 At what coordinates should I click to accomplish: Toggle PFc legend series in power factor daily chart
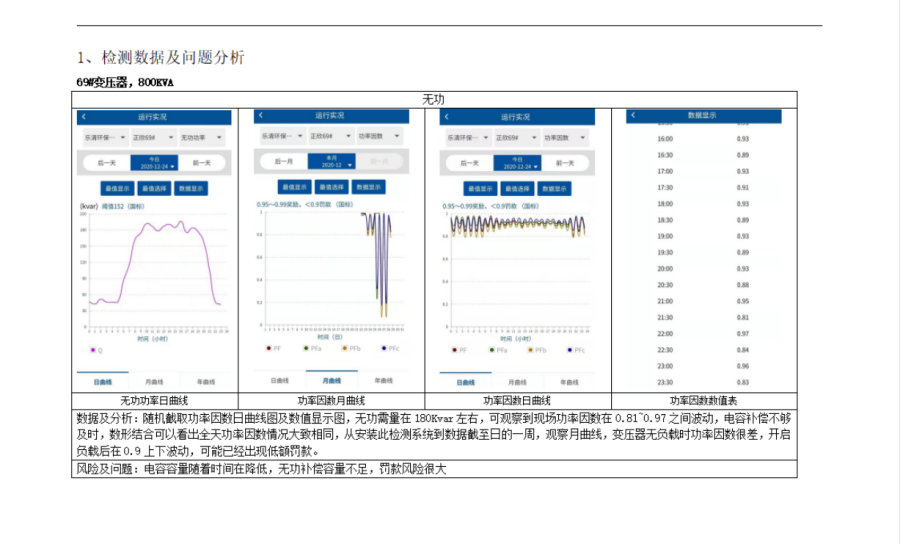(569, 350)
